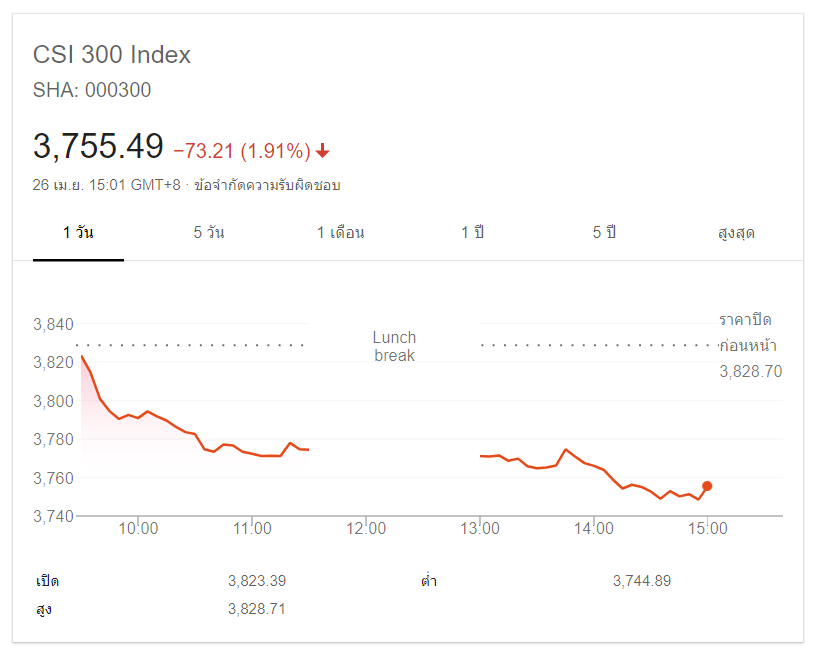Click the 13:00 time axis label
The height and width of the screenshot is (656, 834).
(x=480, y=529)
